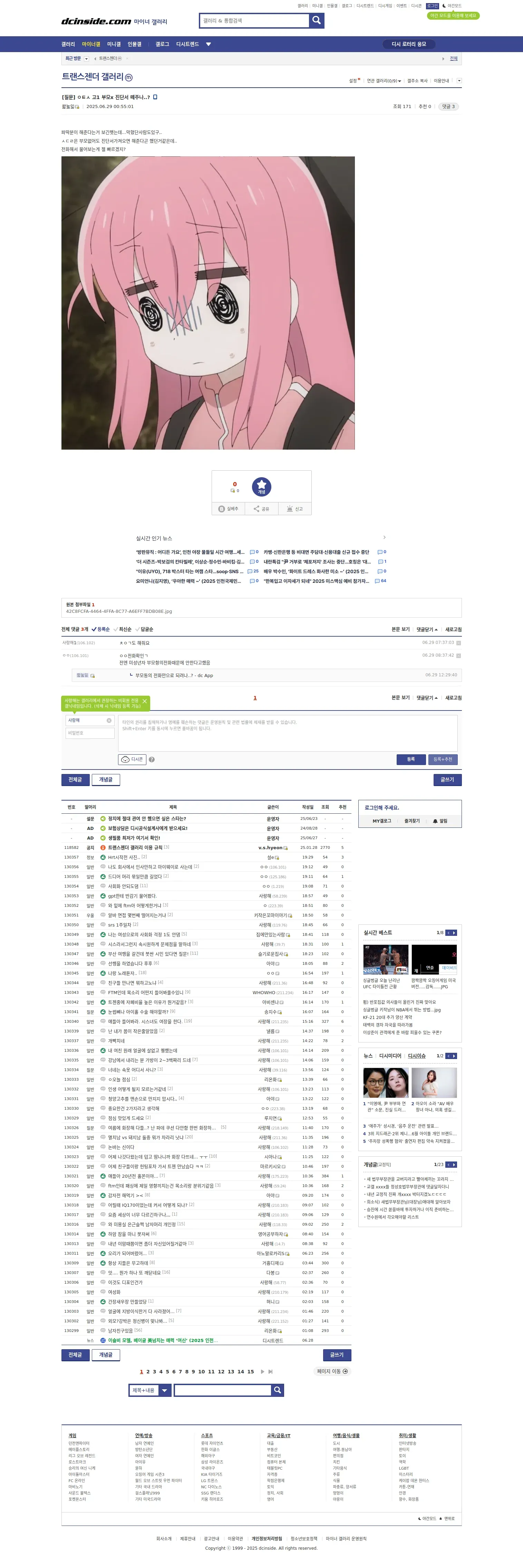
Task: Click the magnifier search icon in header
Action: pyautogui.click(x=317, y=20)
